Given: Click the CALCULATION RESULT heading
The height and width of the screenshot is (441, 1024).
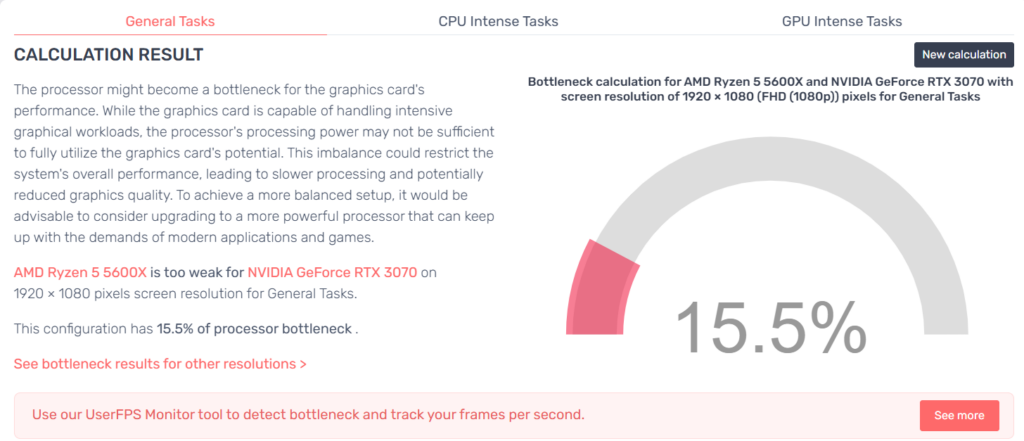Looking at the screenshot, I should point(108,54).
